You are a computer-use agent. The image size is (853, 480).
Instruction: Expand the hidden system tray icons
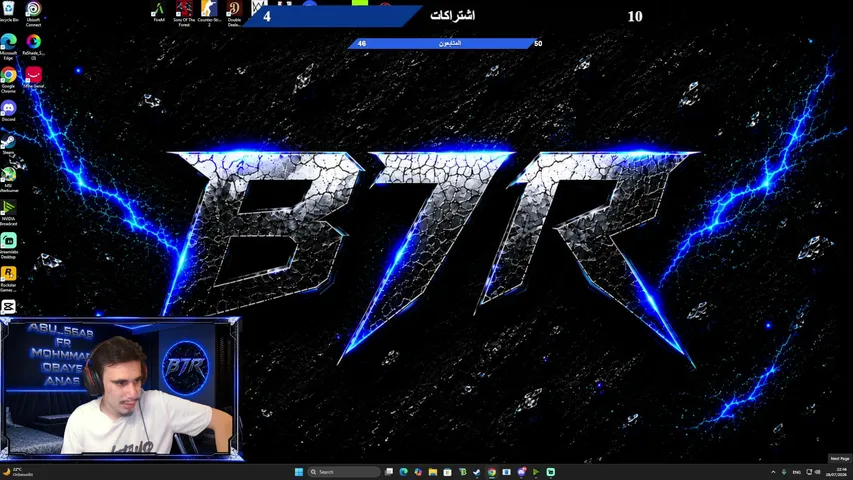tap(773, 472)
